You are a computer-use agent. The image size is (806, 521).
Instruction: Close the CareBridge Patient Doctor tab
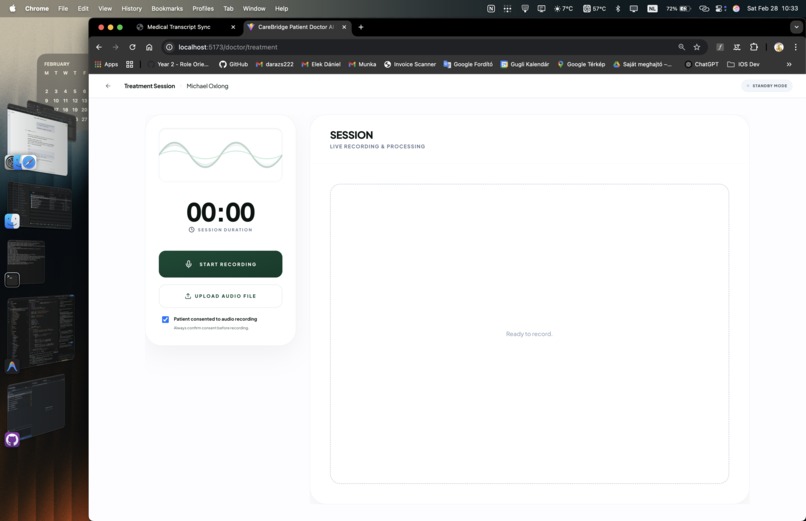coord(344,27)
